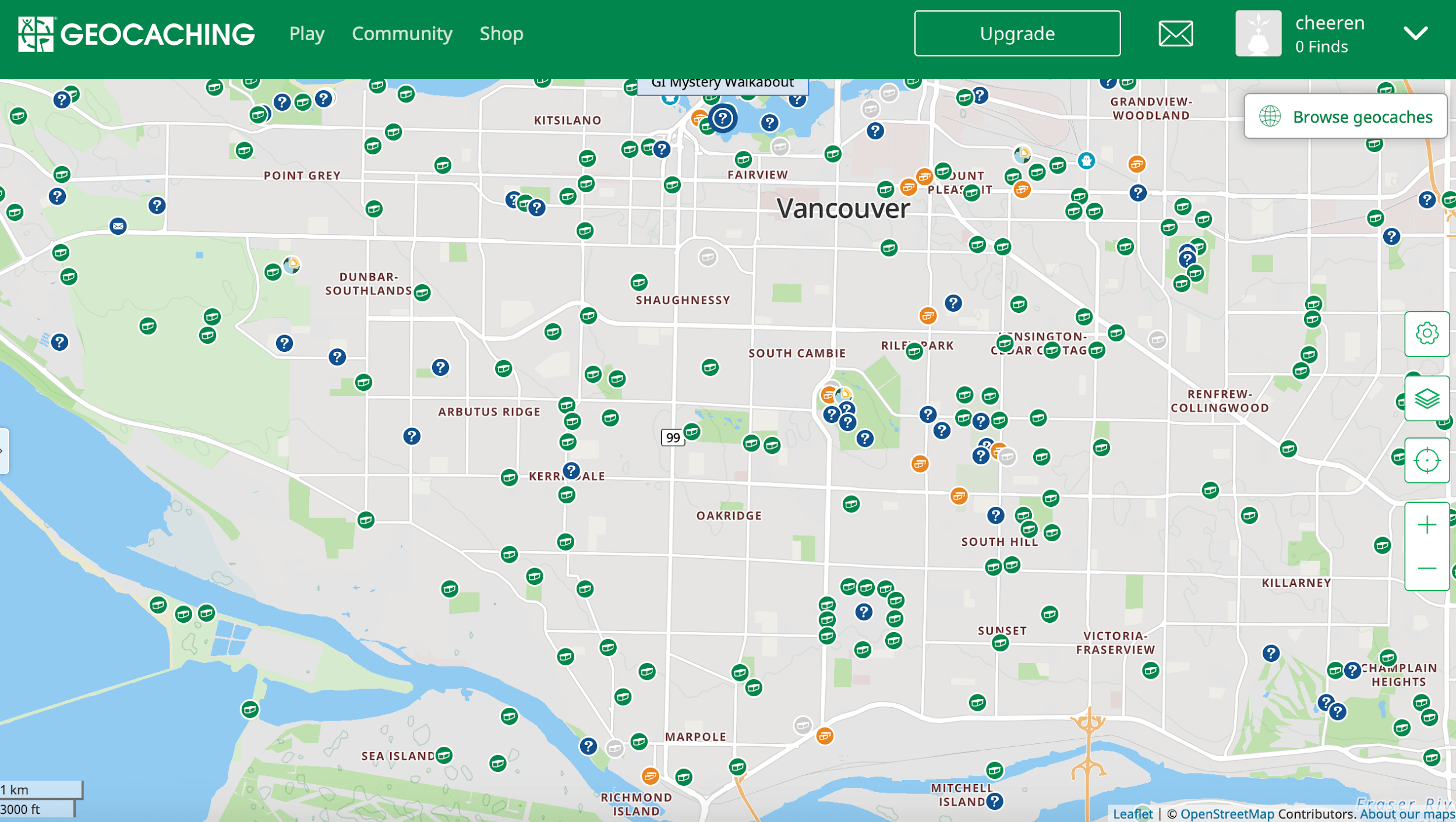Open the Play menu
Screen dimensions: 1456x822
point(306,33)
